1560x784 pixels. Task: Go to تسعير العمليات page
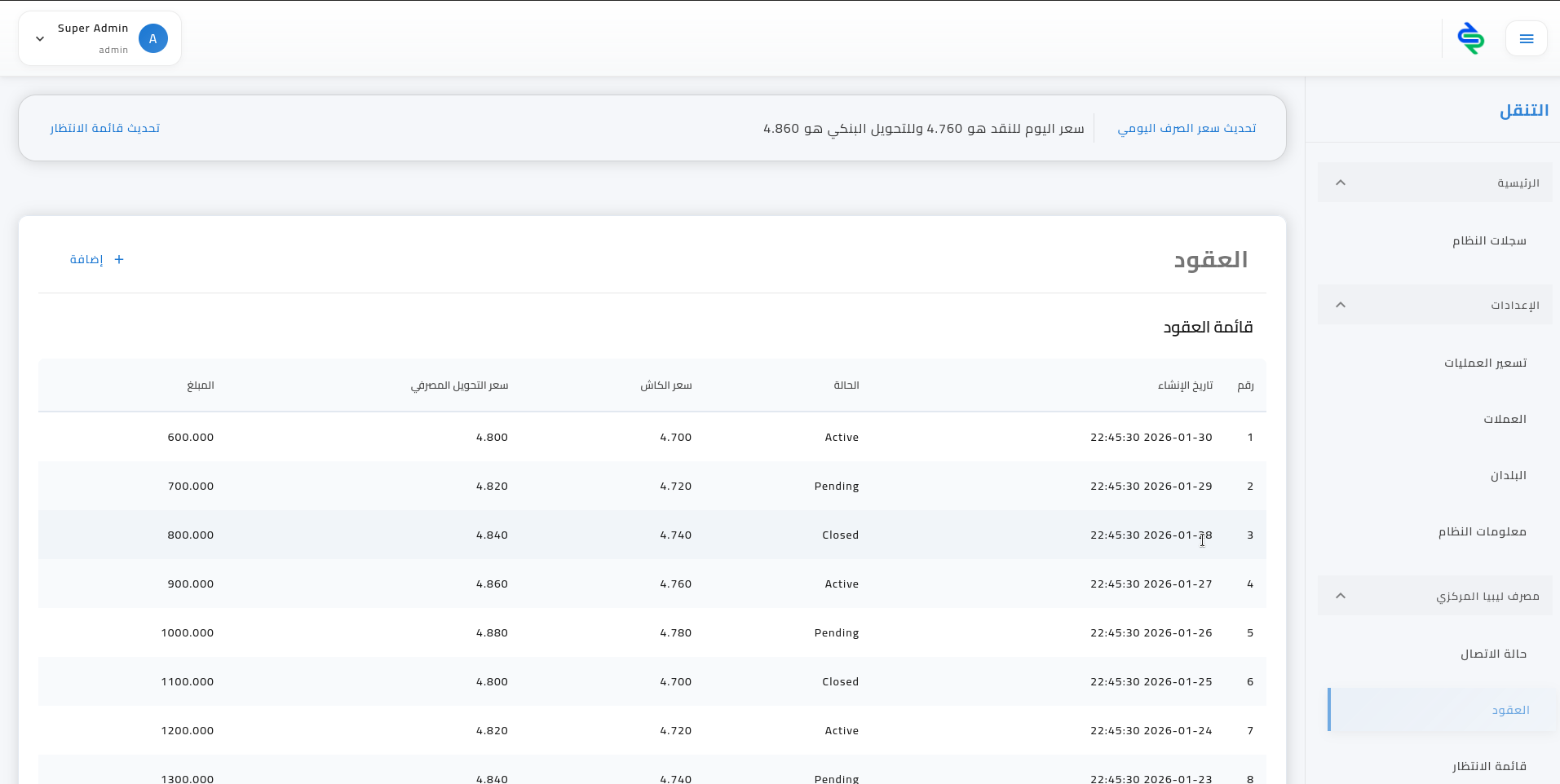coord(1485,363)
